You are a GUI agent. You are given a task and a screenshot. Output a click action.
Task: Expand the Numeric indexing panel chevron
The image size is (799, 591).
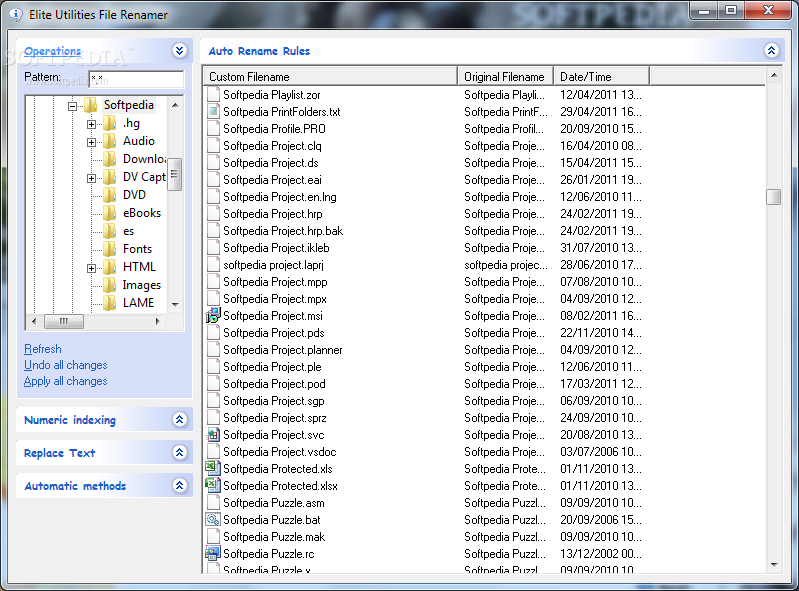point(179,419)
